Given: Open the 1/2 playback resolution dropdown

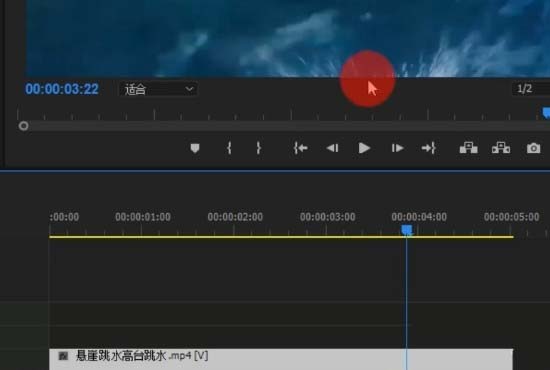Looking at the screenshot, I should click(x=531, y=89).
